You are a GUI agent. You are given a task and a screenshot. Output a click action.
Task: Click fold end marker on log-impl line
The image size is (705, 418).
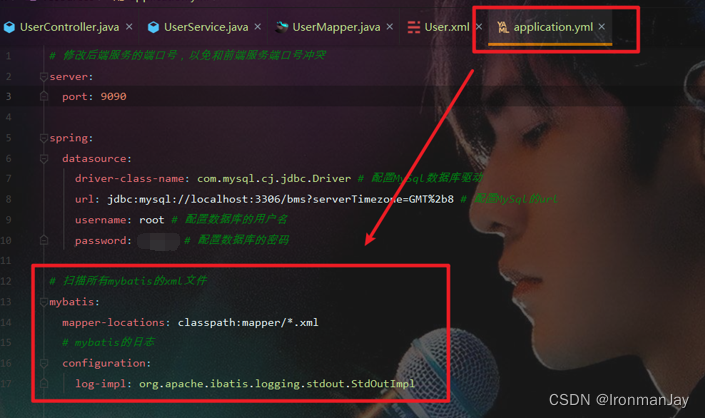tap(44, 384)
